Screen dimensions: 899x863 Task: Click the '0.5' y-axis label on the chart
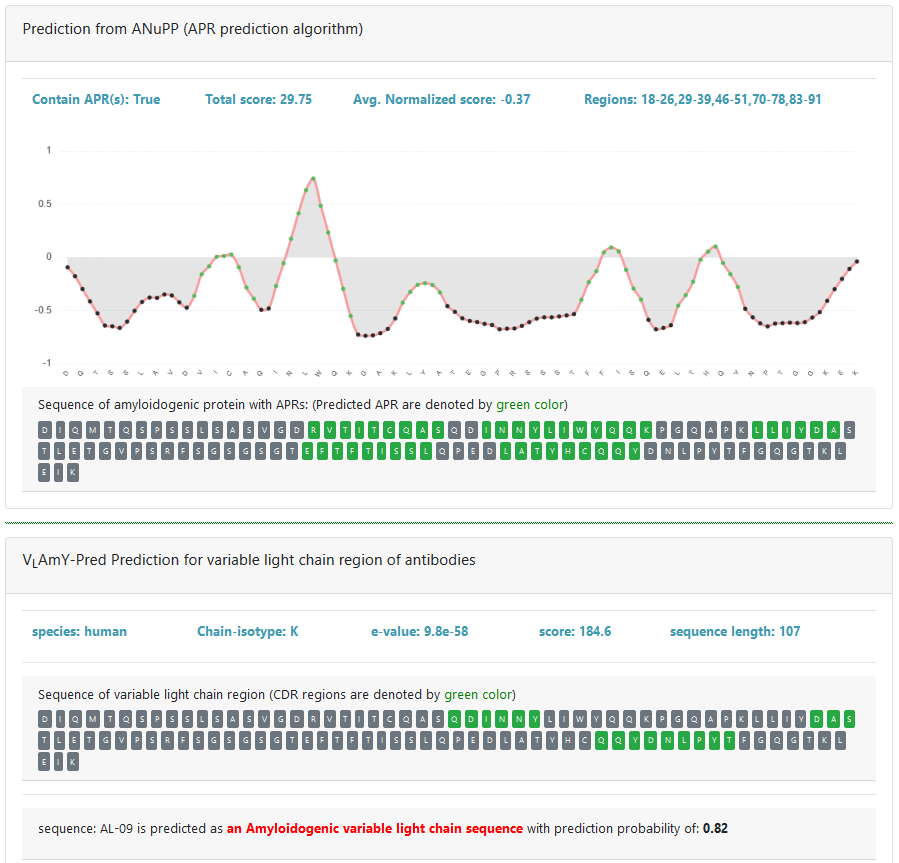[x=45, y=204]
